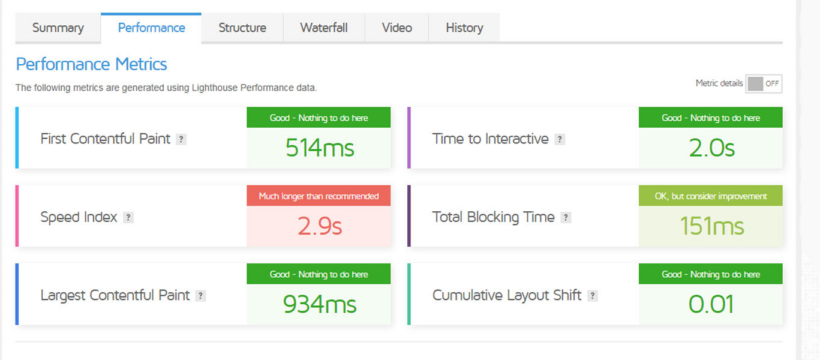Click the Largest Contentful Paint label
The image size is (820, 360).
[115, 296]
